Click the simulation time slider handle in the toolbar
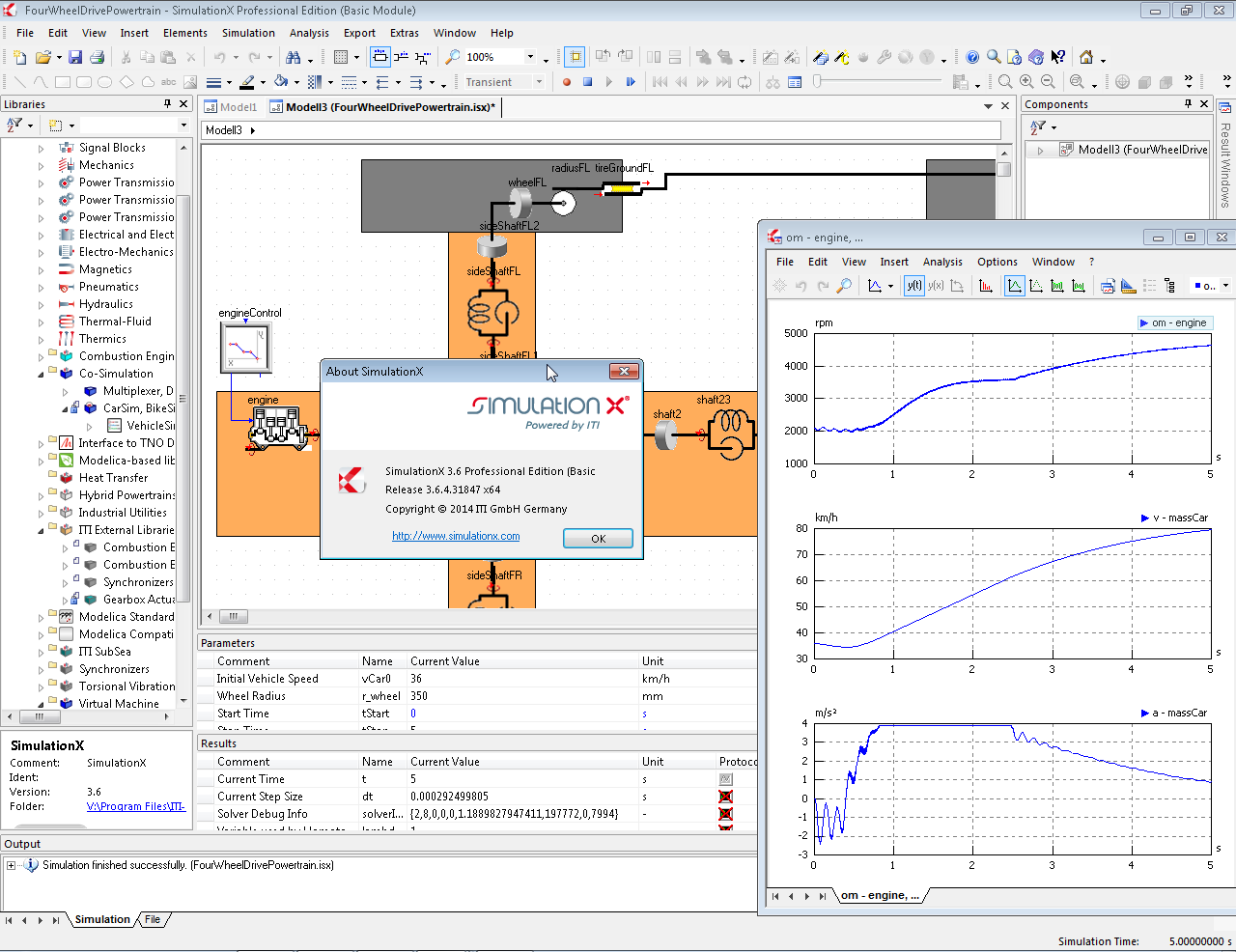This screenshot has width=1236, height=952. click(x=817, y=82)
